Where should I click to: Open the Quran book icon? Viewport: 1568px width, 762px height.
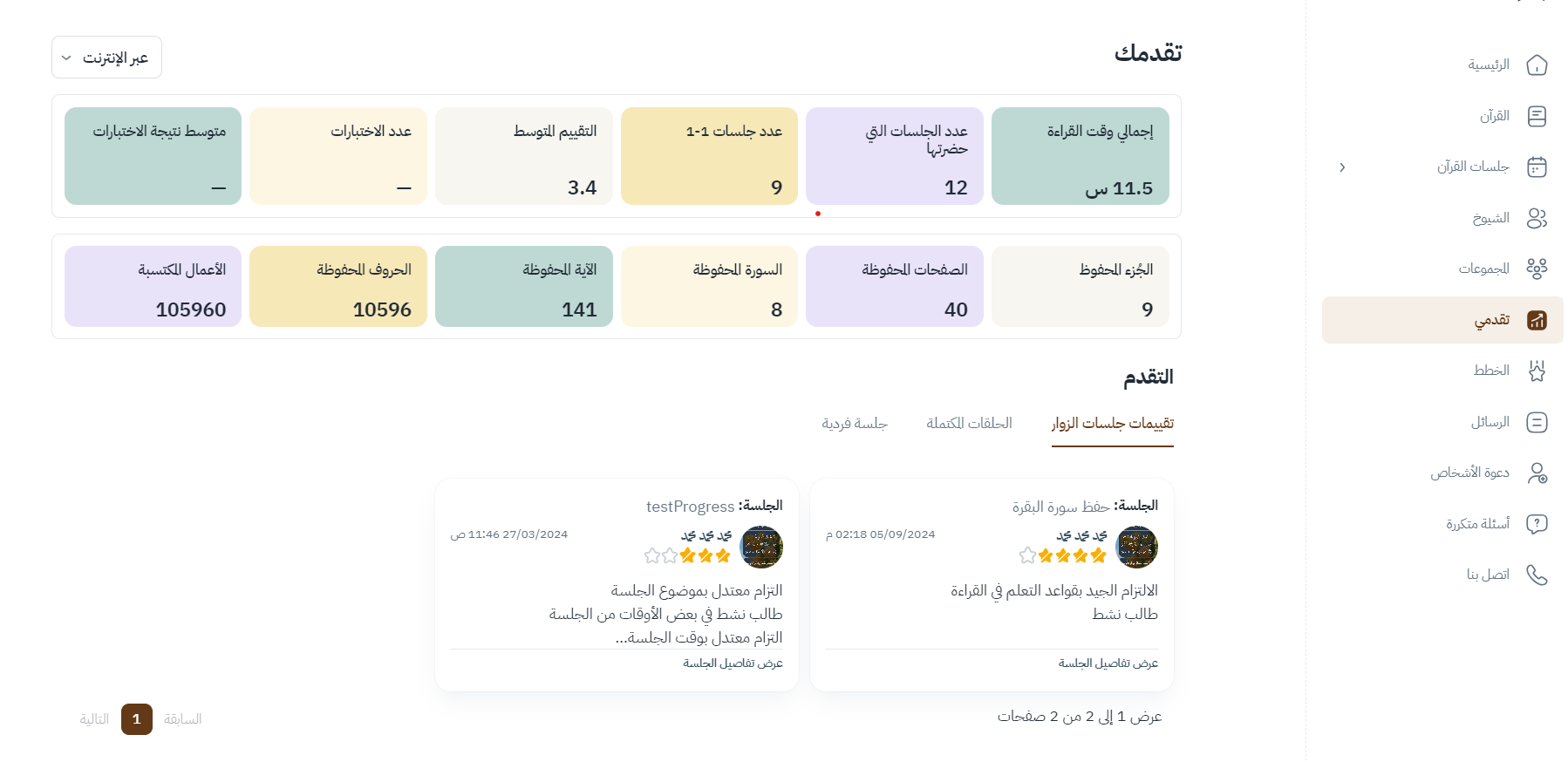pyautogui.click(x=1537, y=116)
